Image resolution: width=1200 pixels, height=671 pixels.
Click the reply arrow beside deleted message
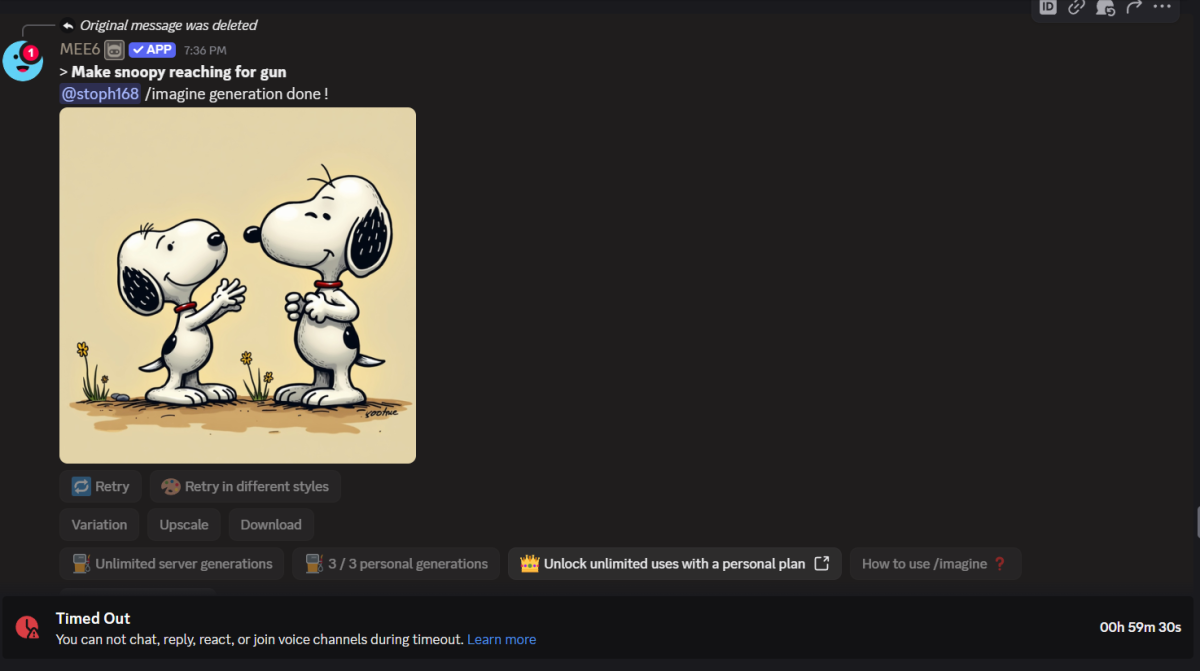click(x=68, y=25)
